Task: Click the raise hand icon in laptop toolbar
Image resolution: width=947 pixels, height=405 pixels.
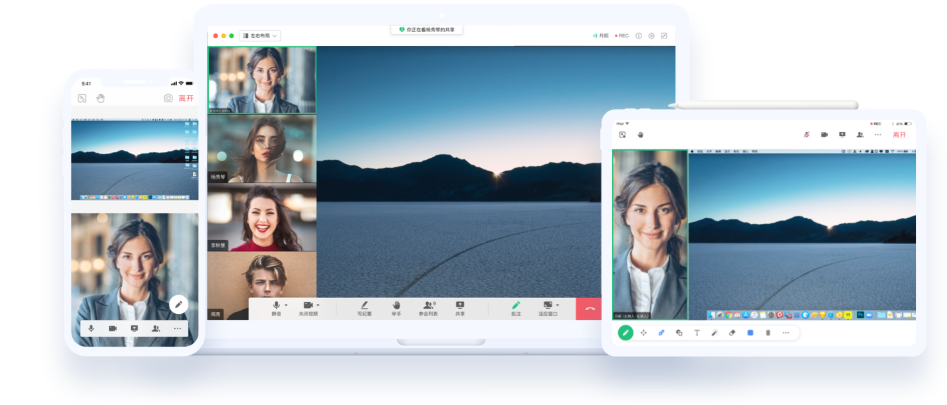Action: coord(396,305)
